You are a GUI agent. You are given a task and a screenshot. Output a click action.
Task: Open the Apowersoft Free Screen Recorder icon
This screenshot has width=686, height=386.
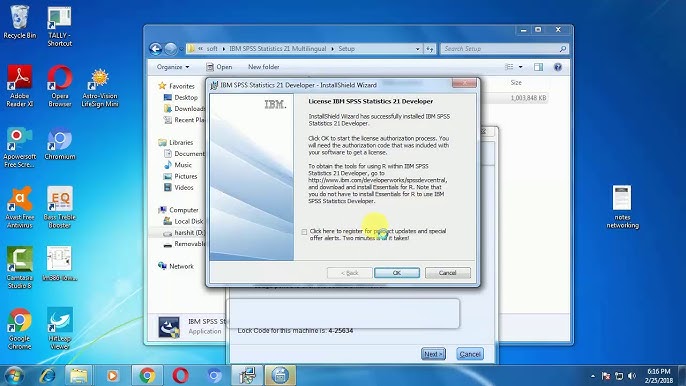tap(20, 147)
